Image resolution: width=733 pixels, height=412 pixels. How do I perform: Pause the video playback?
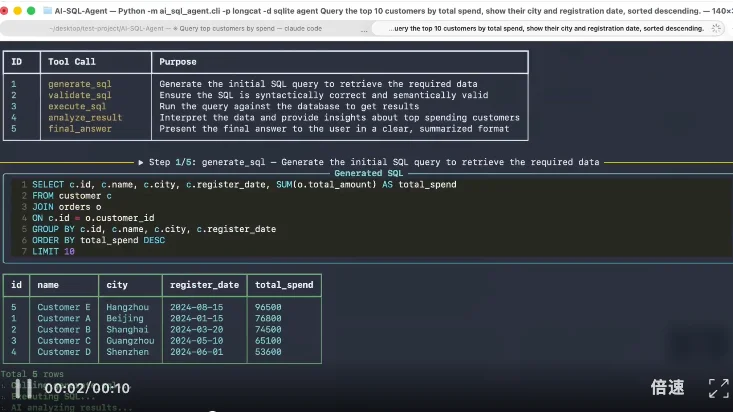click(x=22, y=388)
